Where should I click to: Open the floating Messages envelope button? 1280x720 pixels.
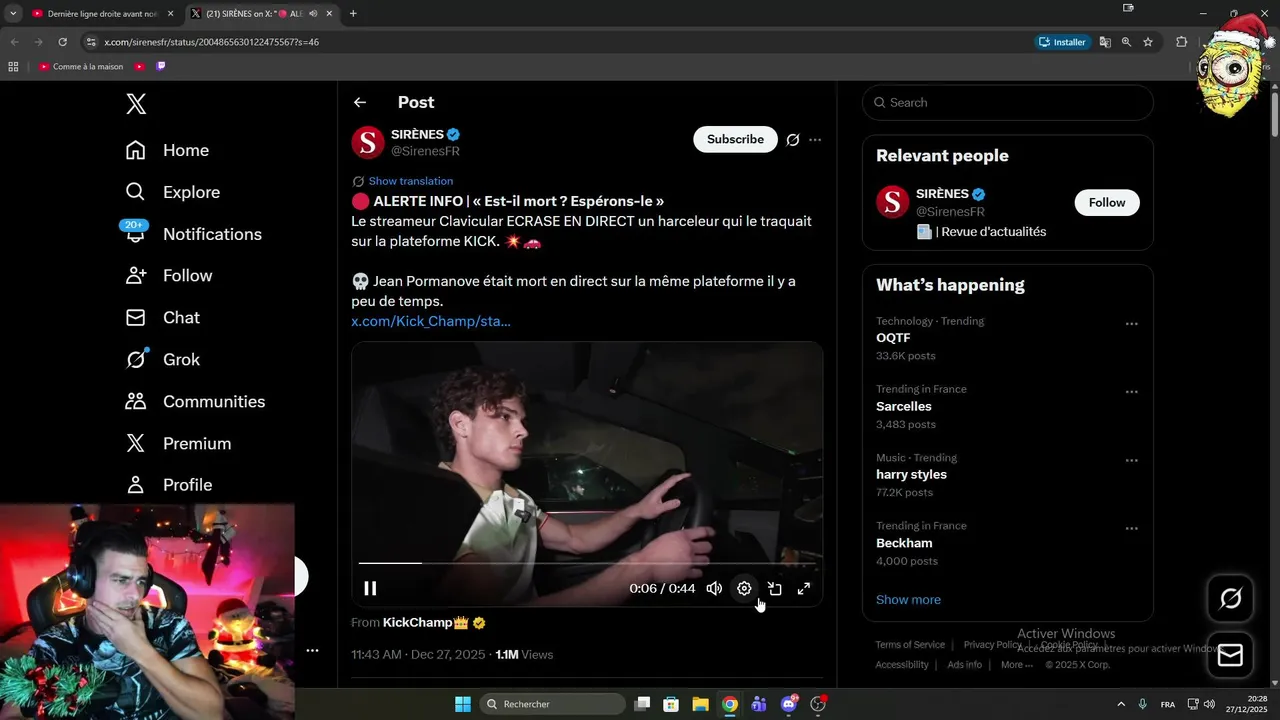click(1230, 656)
